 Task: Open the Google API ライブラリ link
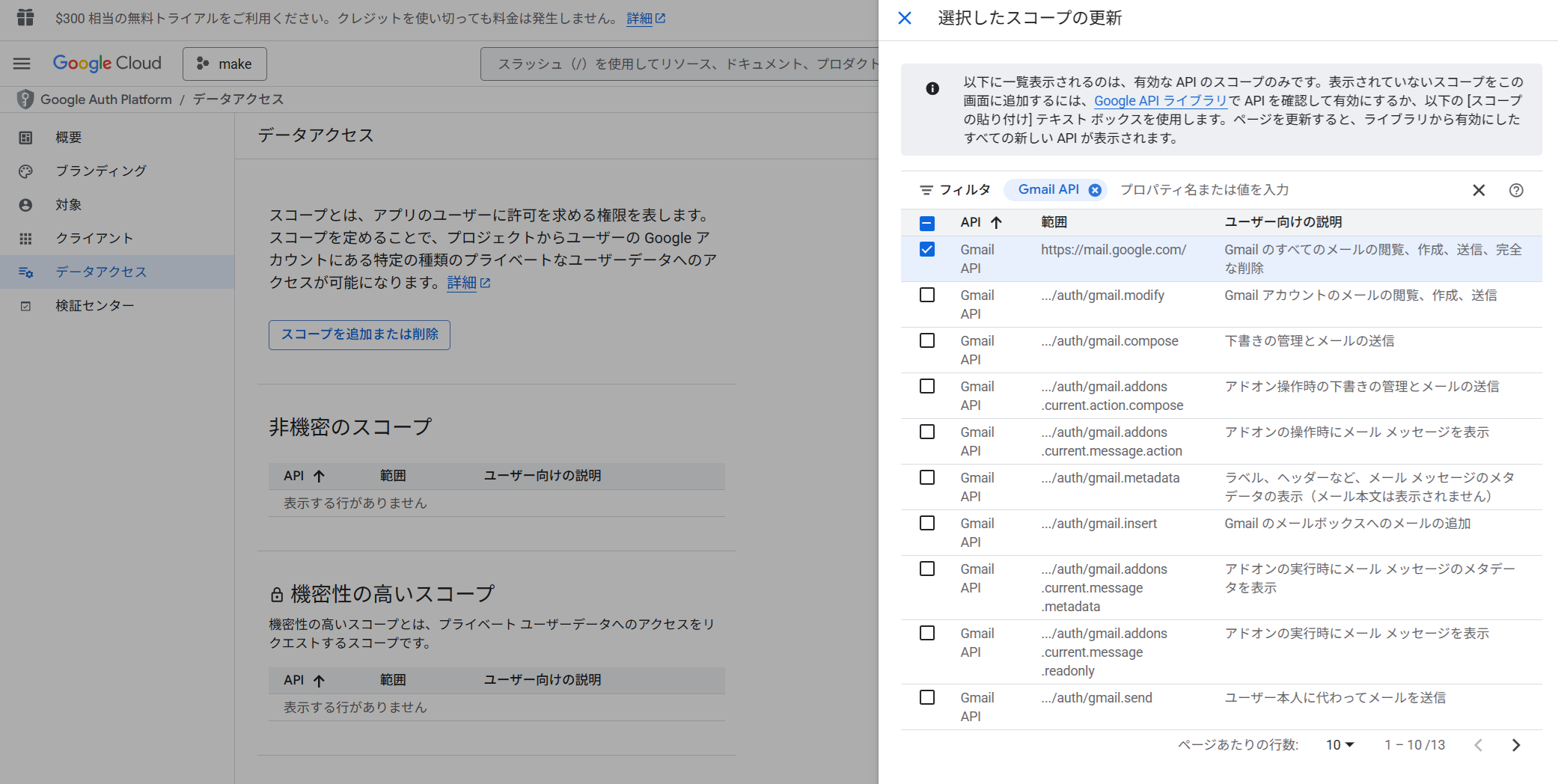coord(1161,101)
